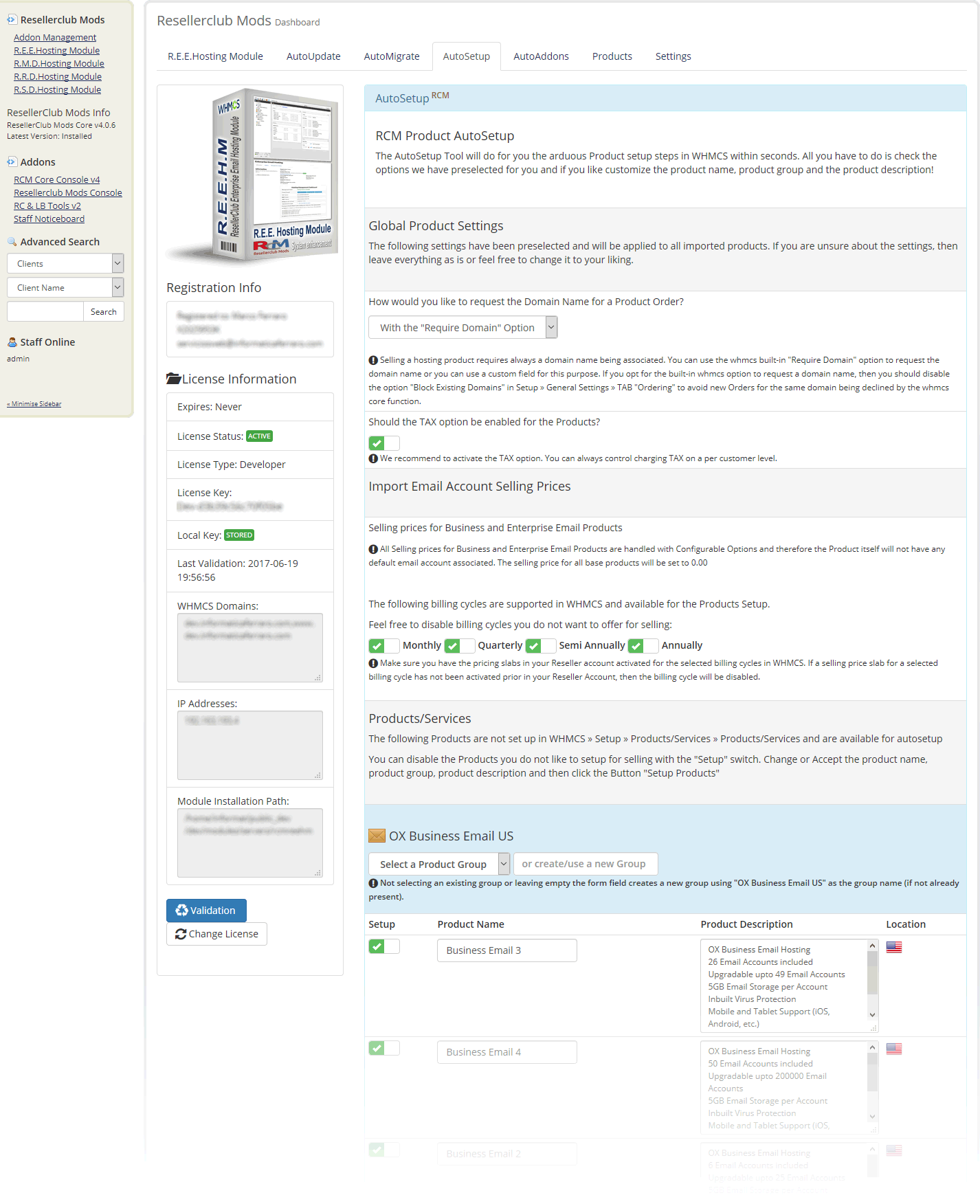The image size is (980, 1204).
Task: Switch to the AutoMigrate tab
Action: coord(392,56)
